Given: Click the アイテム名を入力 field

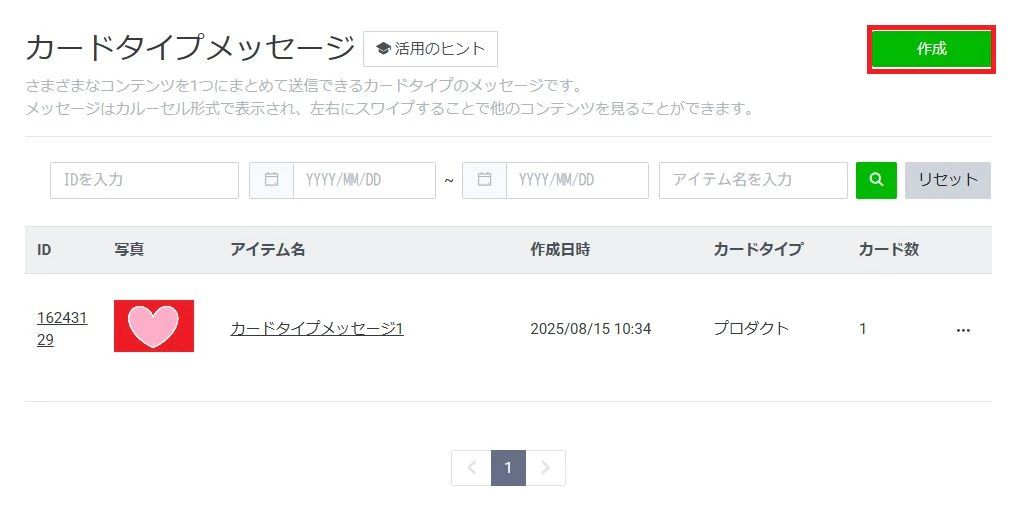Looking at the screenshot, I should pos(753,180).
